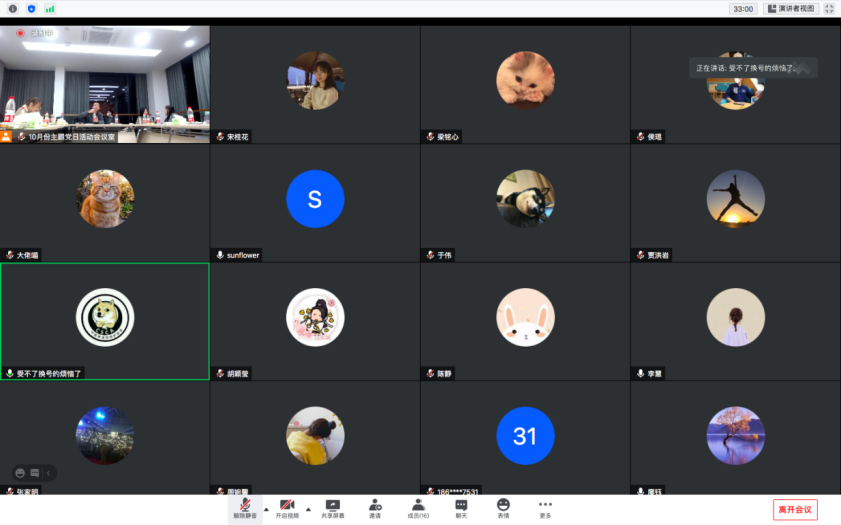Open the 更多 three-dot menu
Viewport: 841px width, 525px height.
point(545,508)
